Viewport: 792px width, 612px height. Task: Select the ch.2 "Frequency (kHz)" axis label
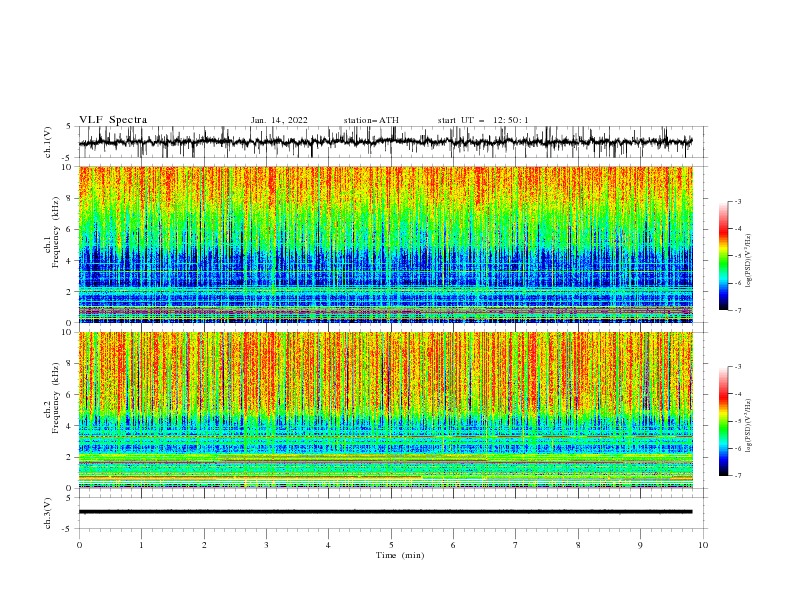pyautogui.click(x=56, y=397)
